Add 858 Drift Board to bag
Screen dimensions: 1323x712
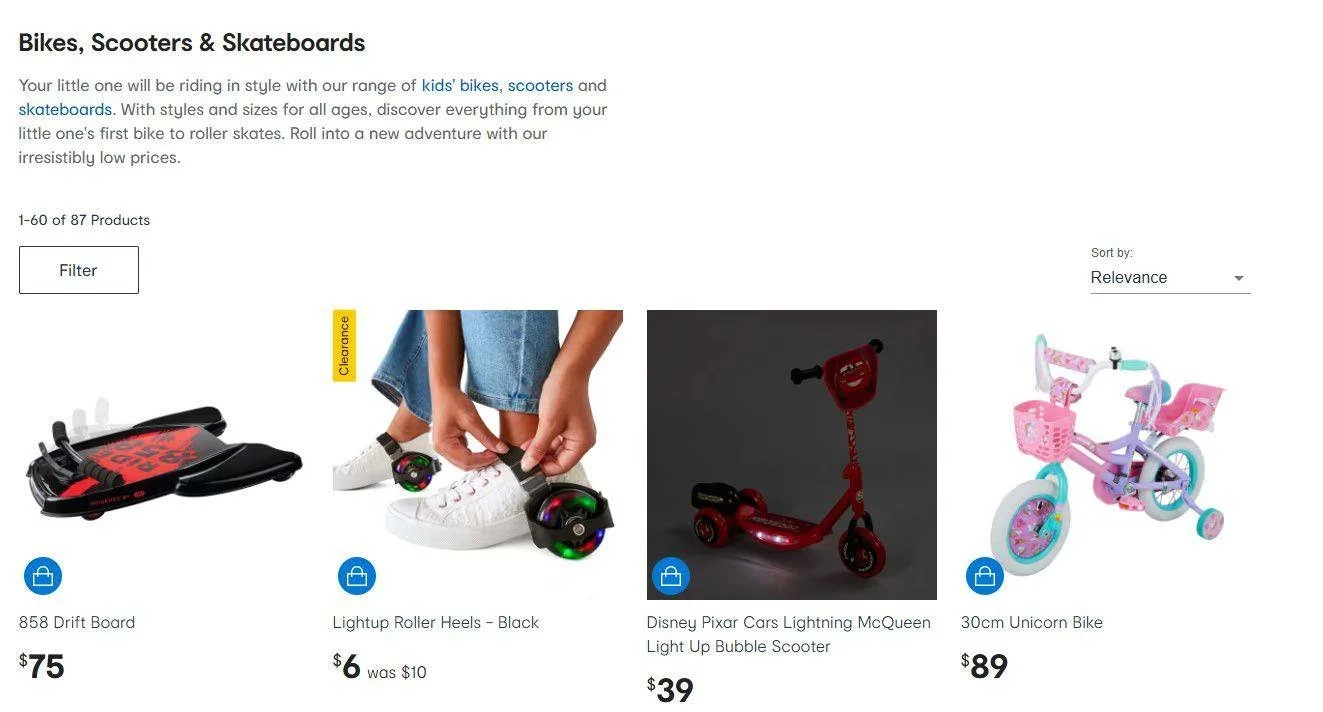(43, 576)
